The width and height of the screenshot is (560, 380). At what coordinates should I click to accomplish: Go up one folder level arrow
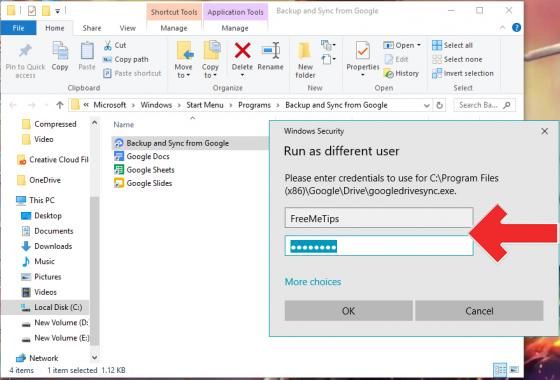coord(60,105)
